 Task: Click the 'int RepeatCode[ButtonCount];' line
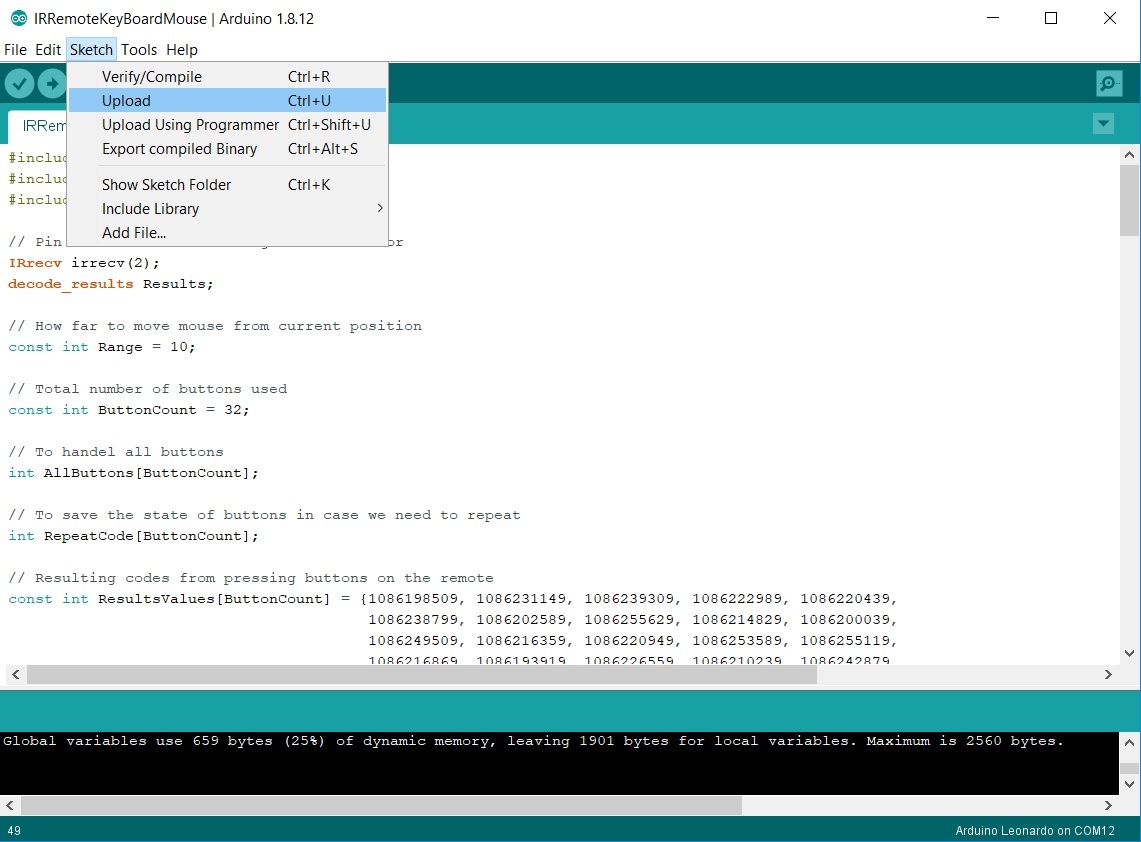point(133,536)
